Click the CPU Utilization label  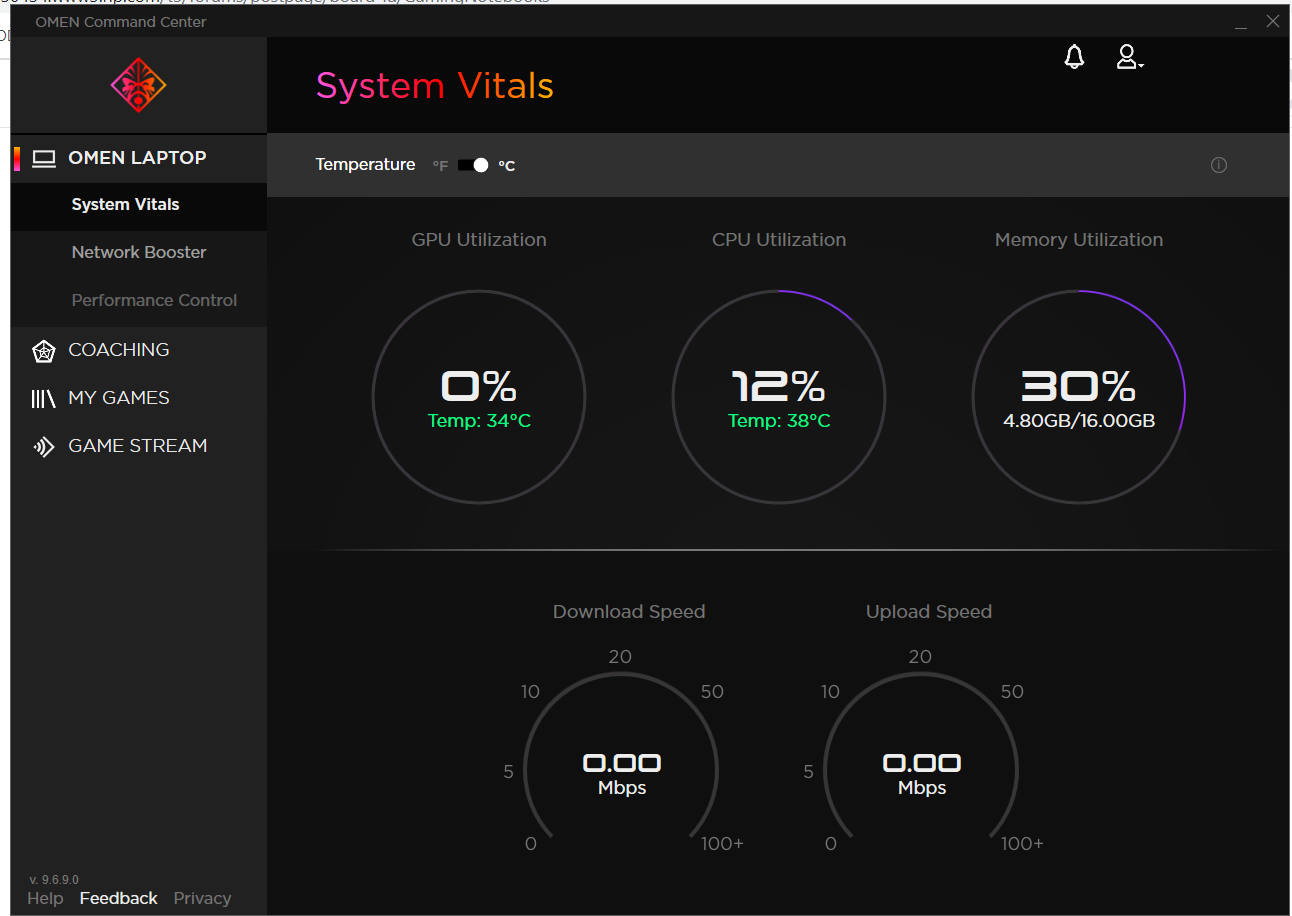(x=779, y=240)
